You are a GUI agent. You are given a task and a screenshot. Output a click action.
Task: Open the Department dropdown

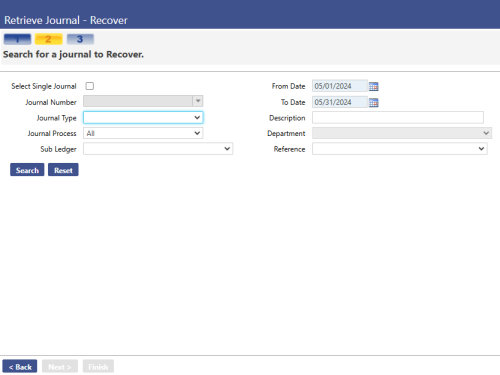tap(402, 133)
